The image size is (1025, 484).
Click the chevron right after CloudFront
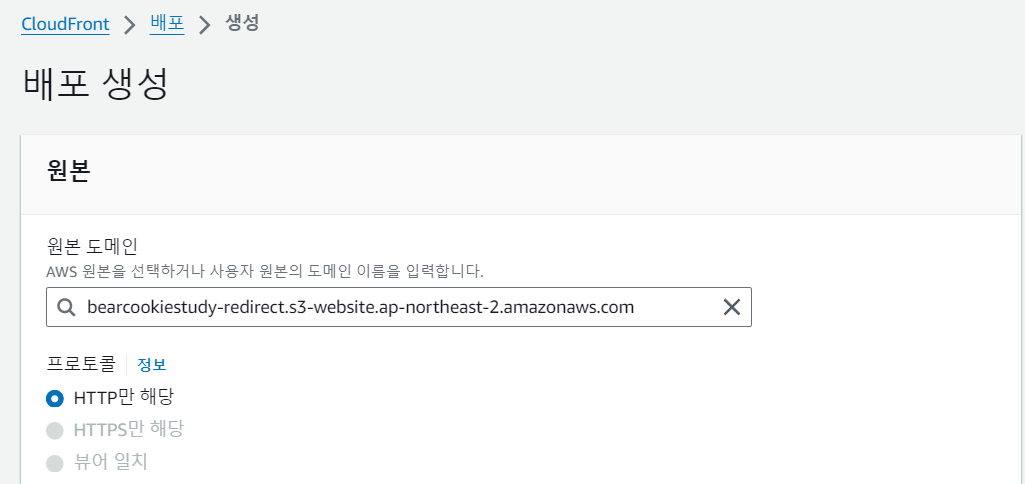tap(130, 25)
